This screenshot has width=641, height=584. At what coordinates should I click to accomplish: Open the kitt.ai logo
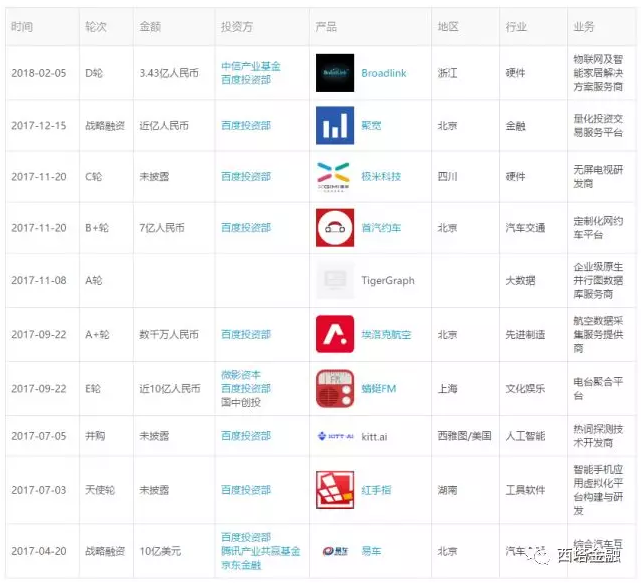(335, 436)
